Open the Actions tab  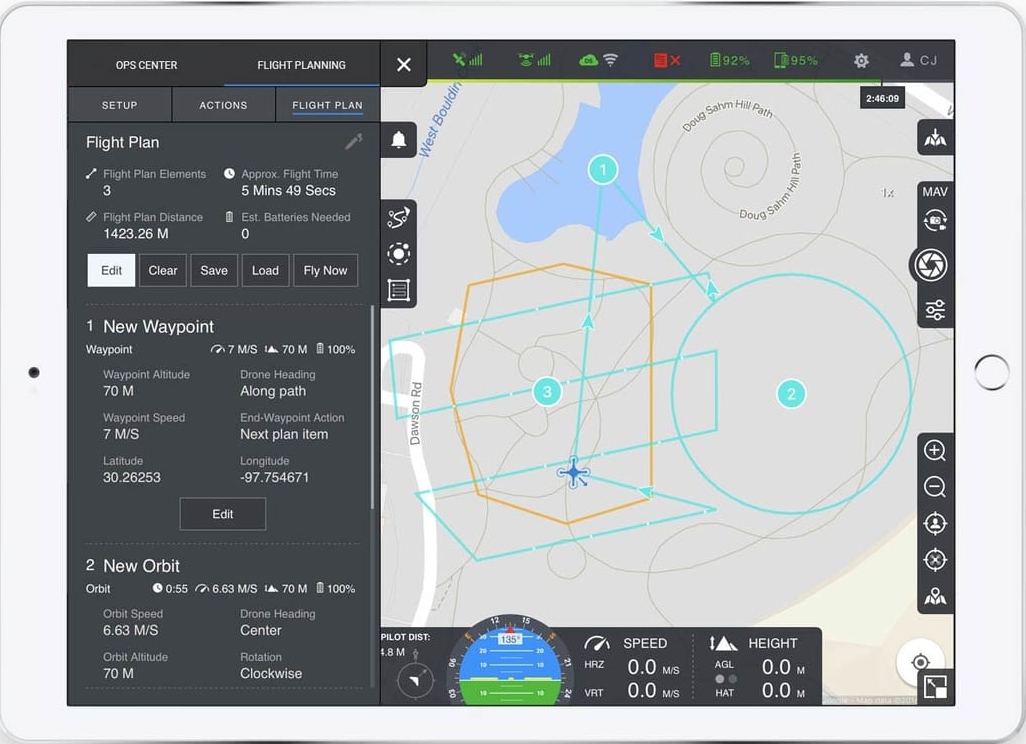click(x=223, y=105)
